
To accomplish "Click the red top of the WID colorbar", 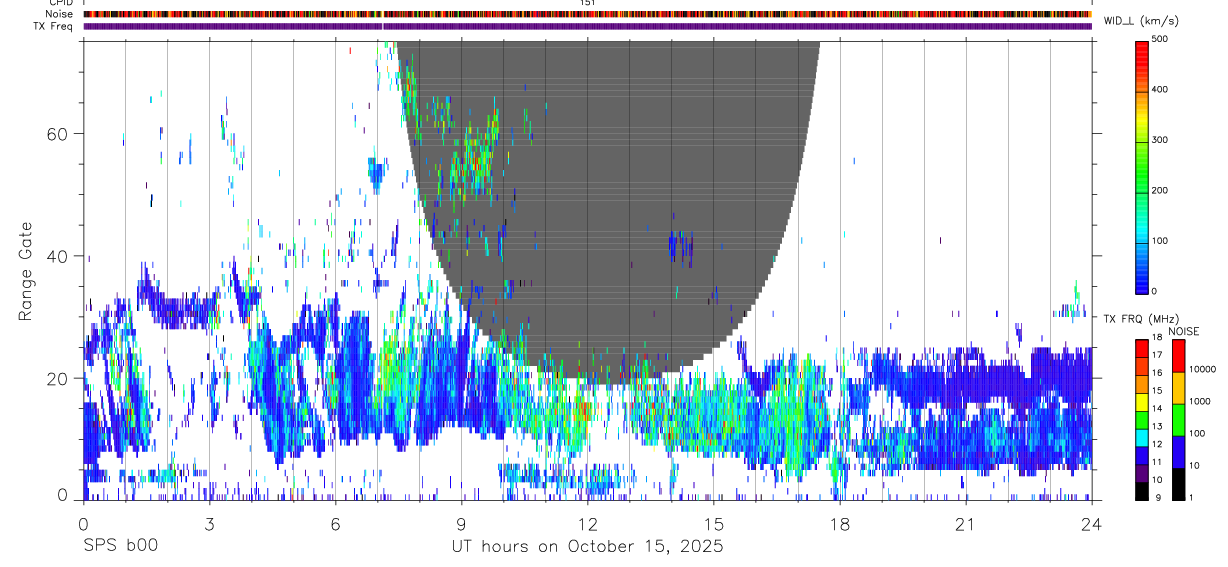I will [1141, 55].
